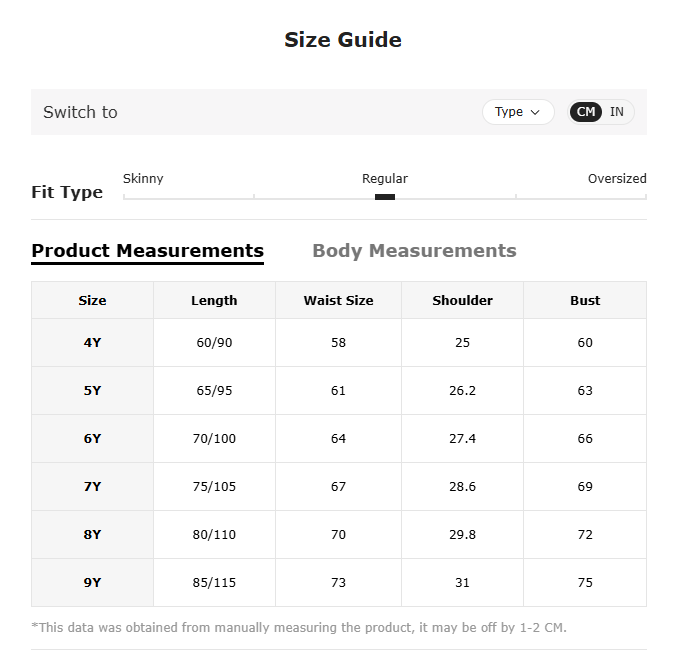
Task: Click the Length column header
Action: tap(214, 300)
